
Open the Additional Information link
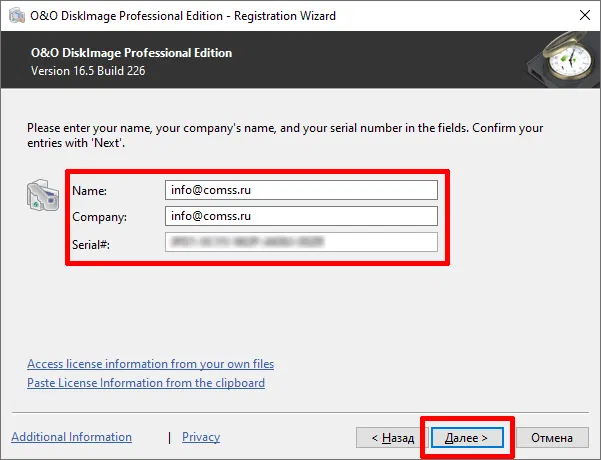[x=71, y=437]
